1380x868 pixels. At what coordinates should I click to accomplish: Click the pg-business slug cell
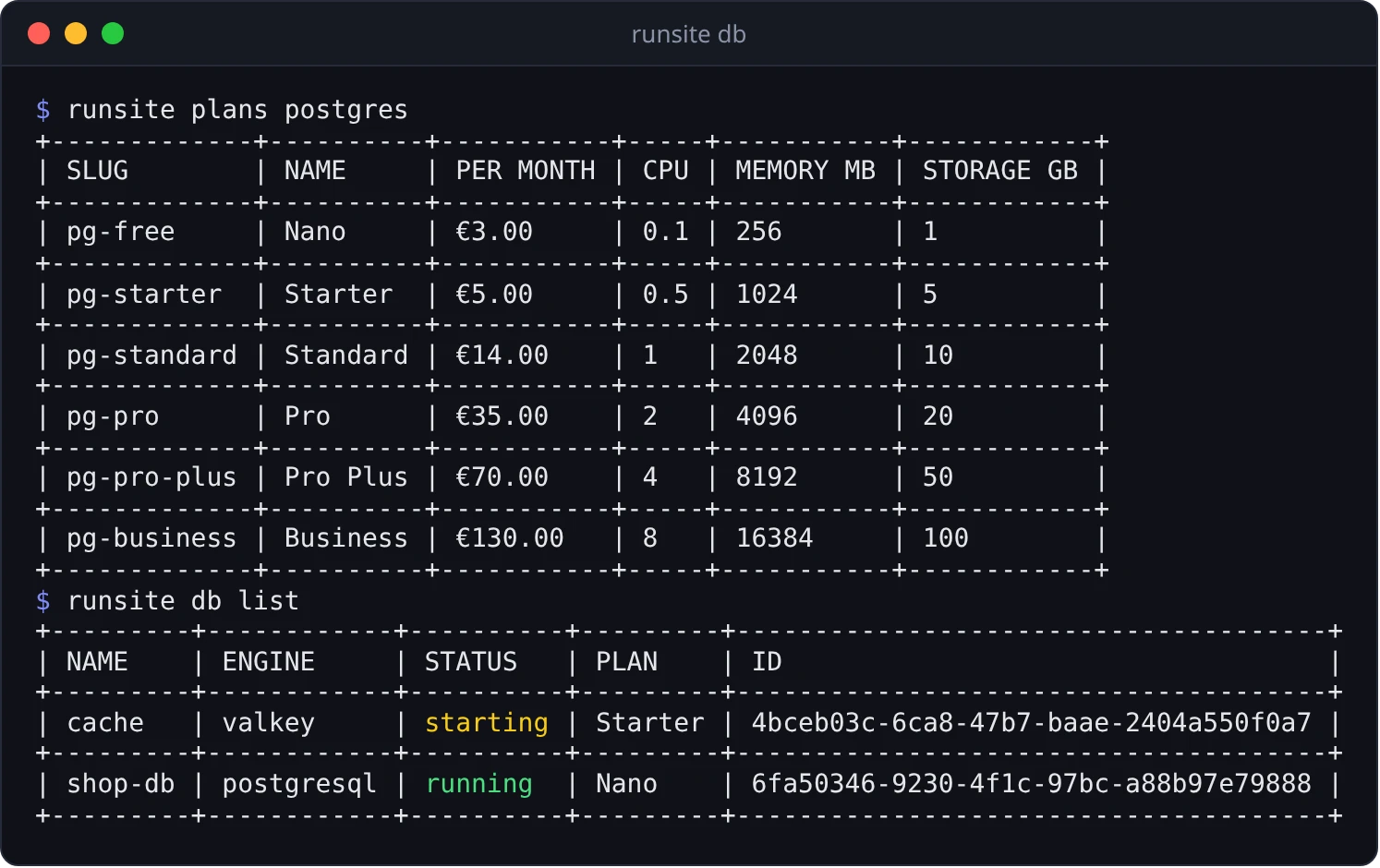[x=151, y=538]
